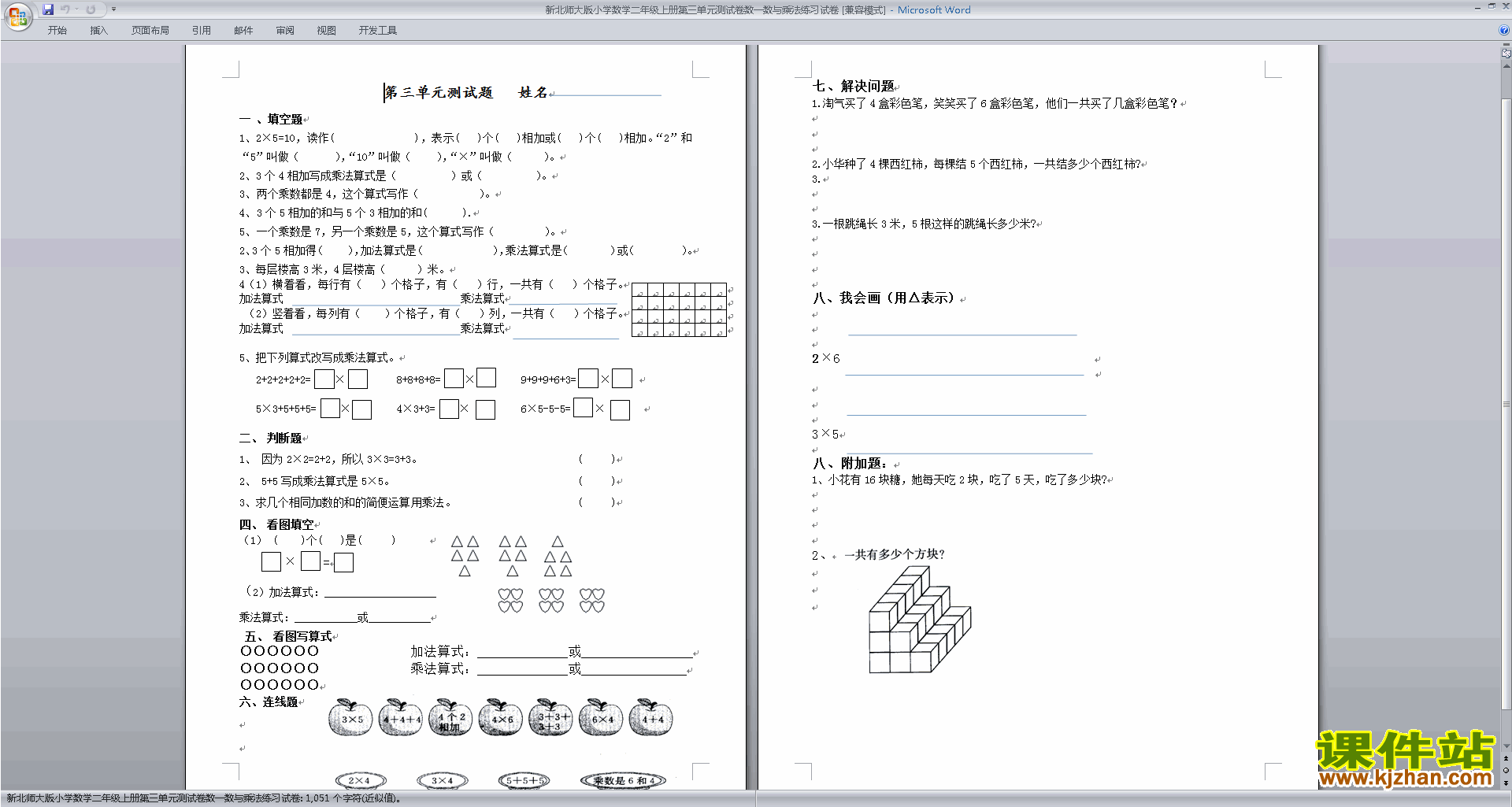Open Select Browse Object button
This screenshot has height=807, width=1512.
pos(1506,771)
